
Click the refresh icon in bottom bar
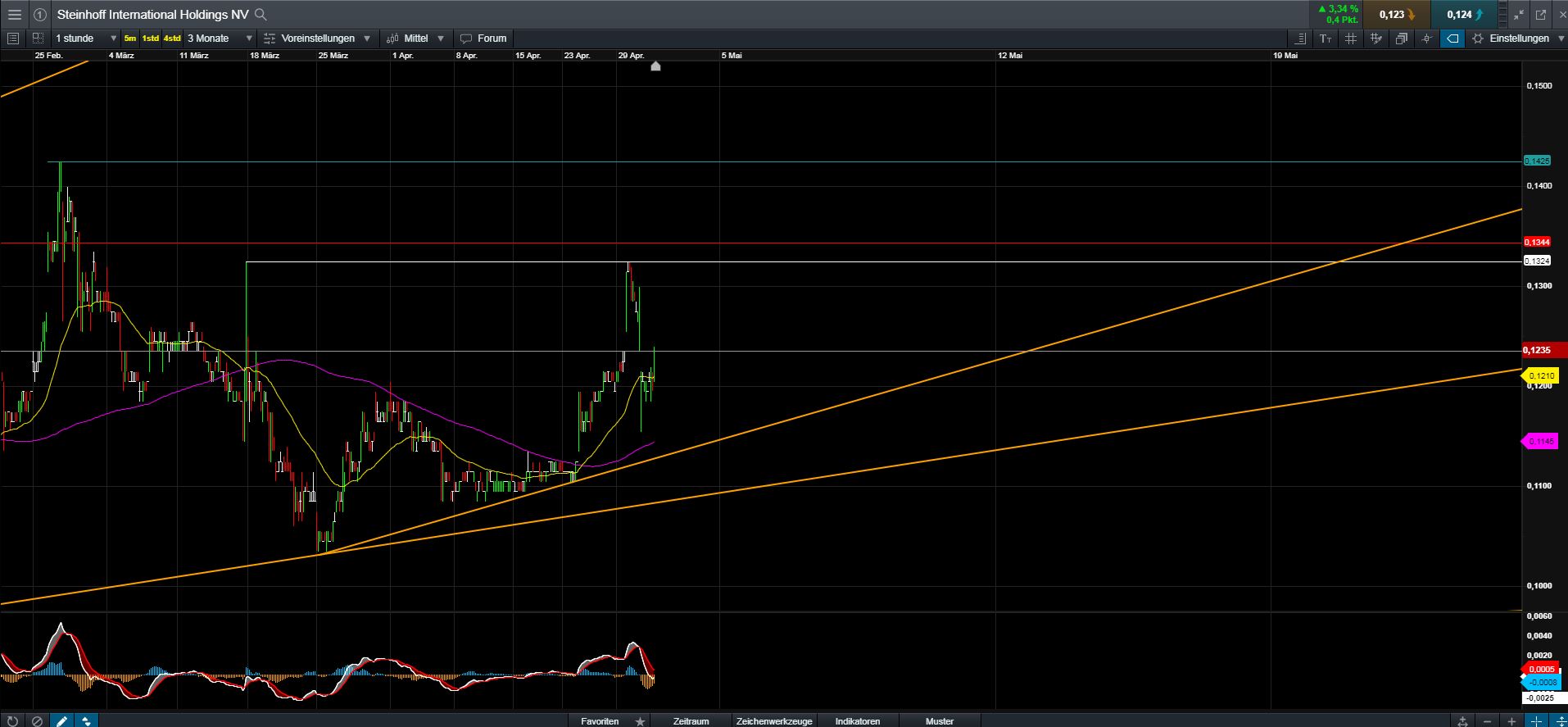click(12, 721)
